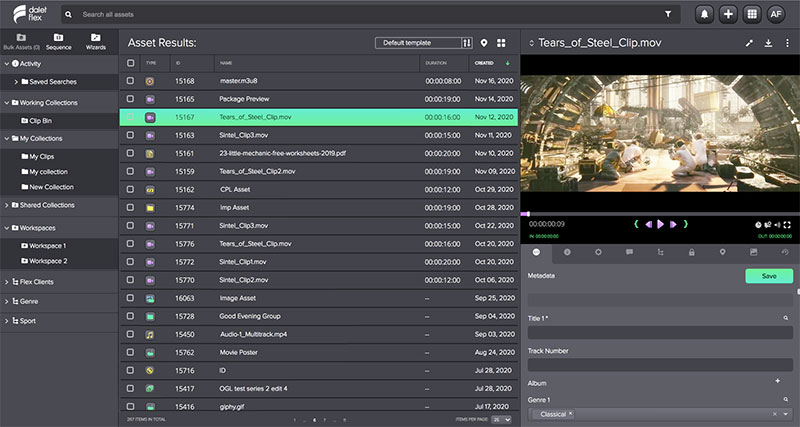Toggle the select-all checkbox in table header
This screenshot has width=800, height=427.
[x=130, y=63]
